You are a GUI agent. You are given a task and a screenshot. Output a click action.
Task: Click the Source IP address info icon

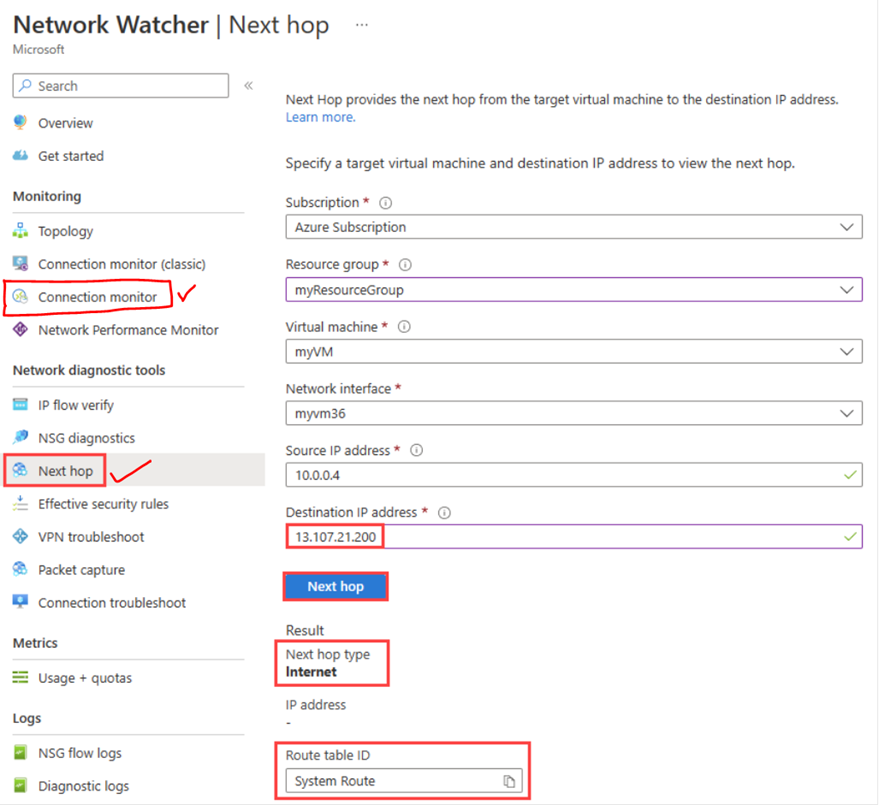pyautogui.click(x=417, y=450)
